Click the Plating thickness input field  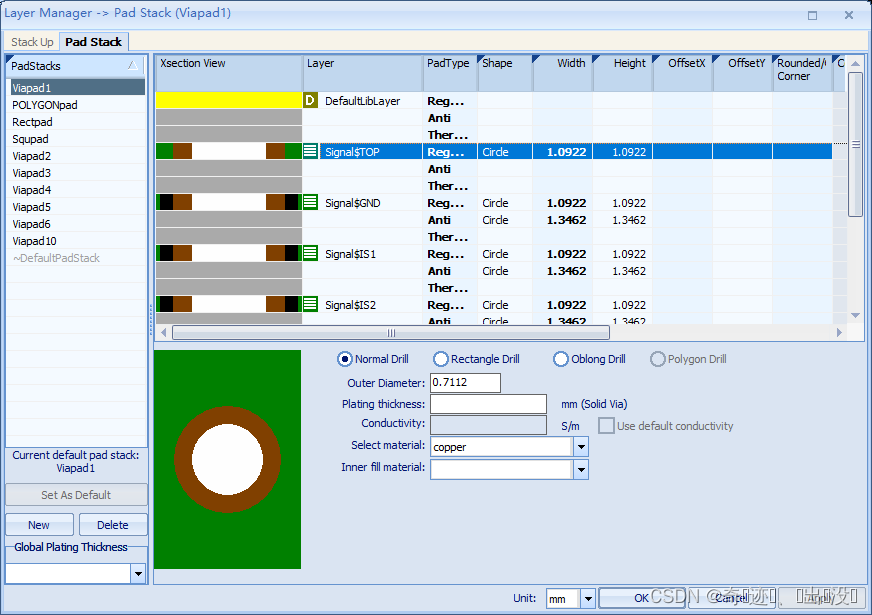tap(488, 404)
